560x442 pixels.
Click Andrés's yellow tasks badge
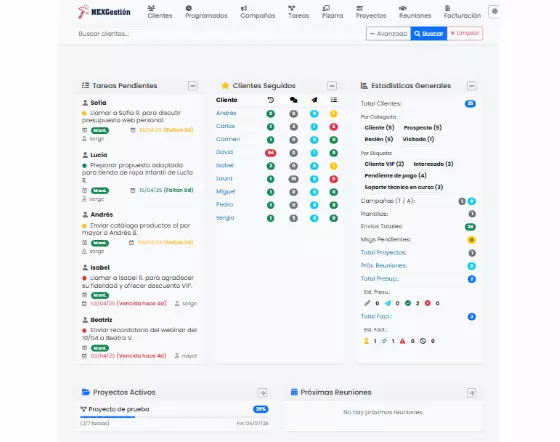pos(334,114)
